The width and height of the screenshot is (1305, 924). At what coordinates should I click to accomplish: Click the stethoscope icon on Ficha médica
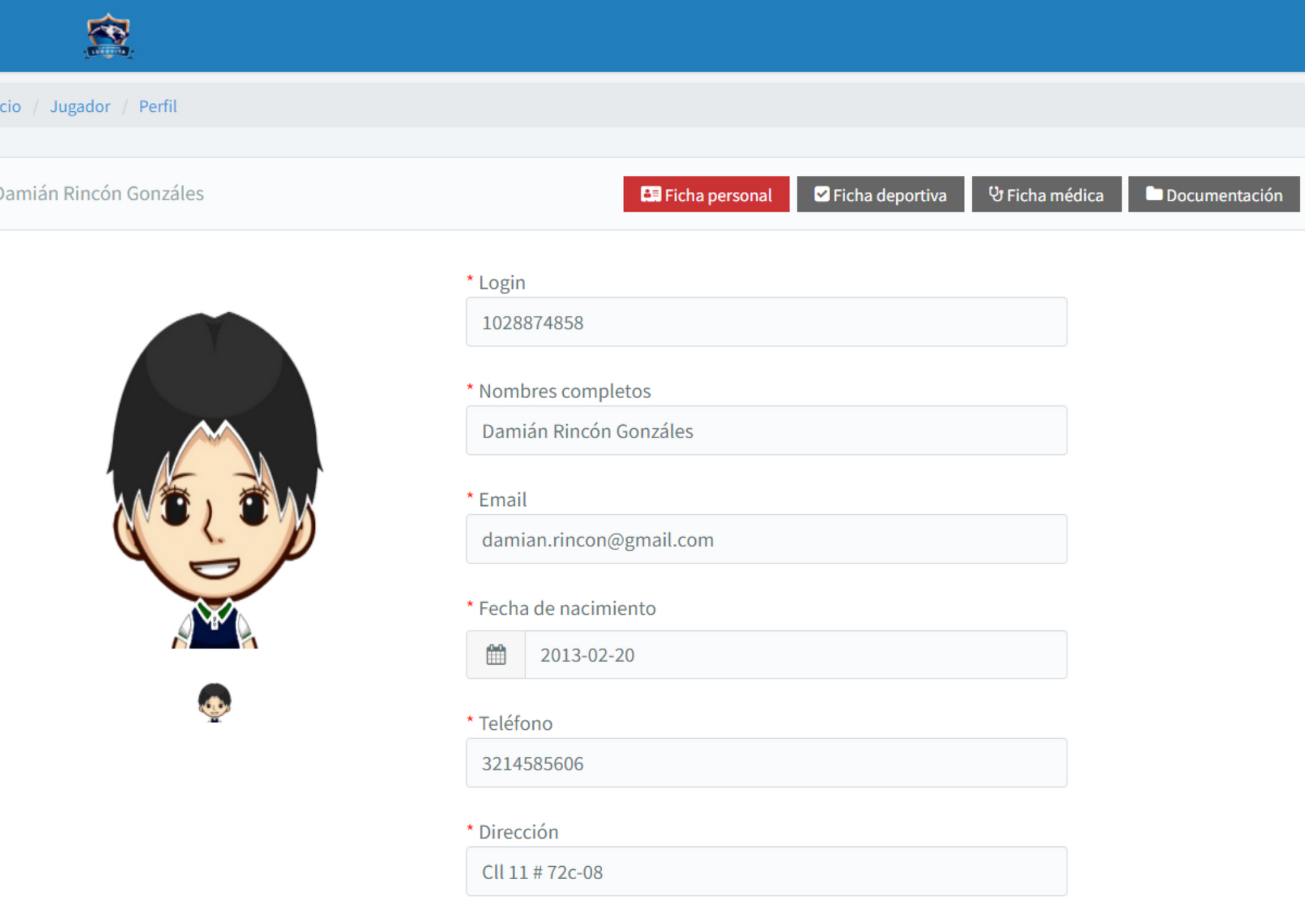(996, 194)
